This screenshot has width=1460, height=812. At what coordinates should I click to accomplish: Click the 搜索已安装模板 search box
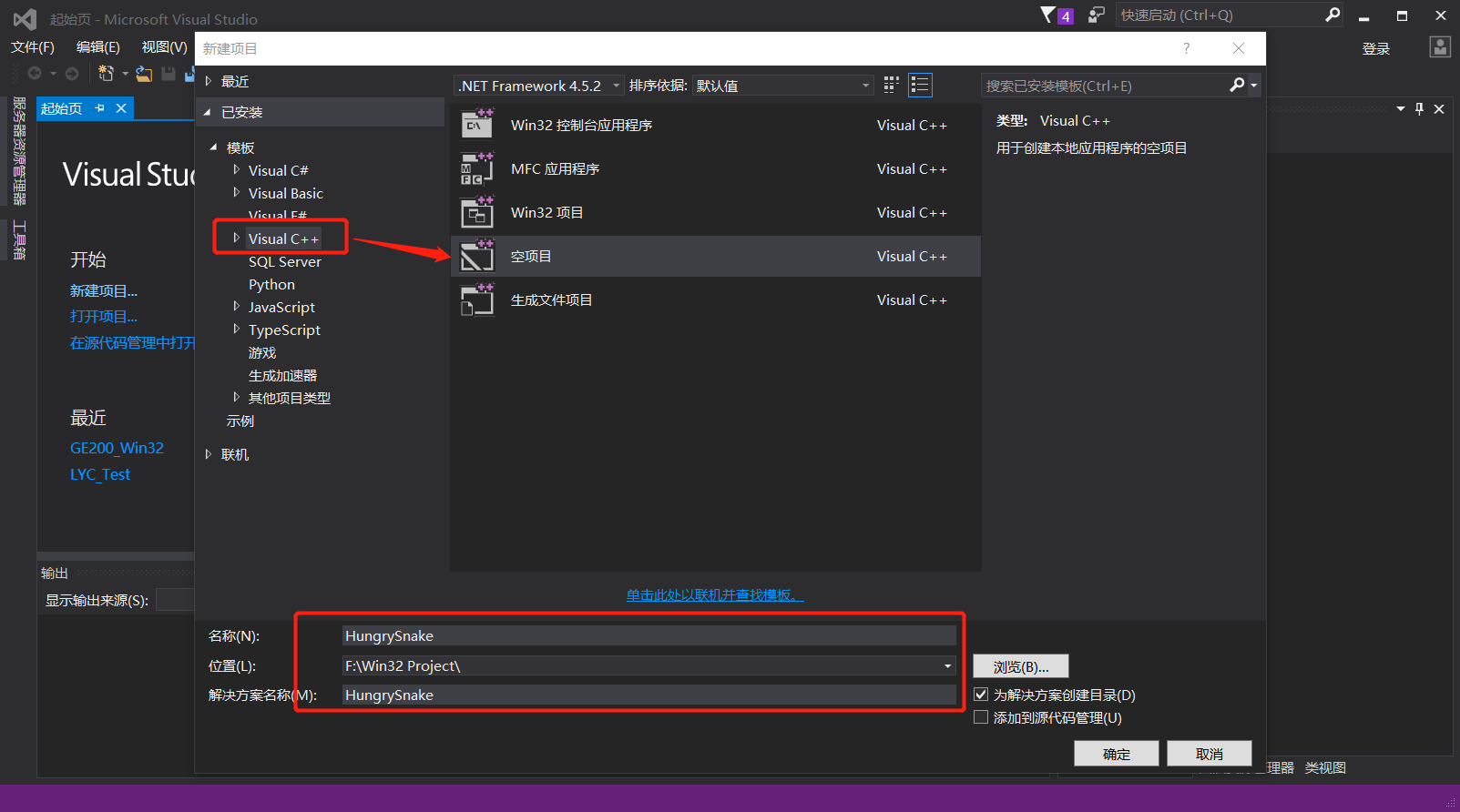click(x=1106, y=86)
